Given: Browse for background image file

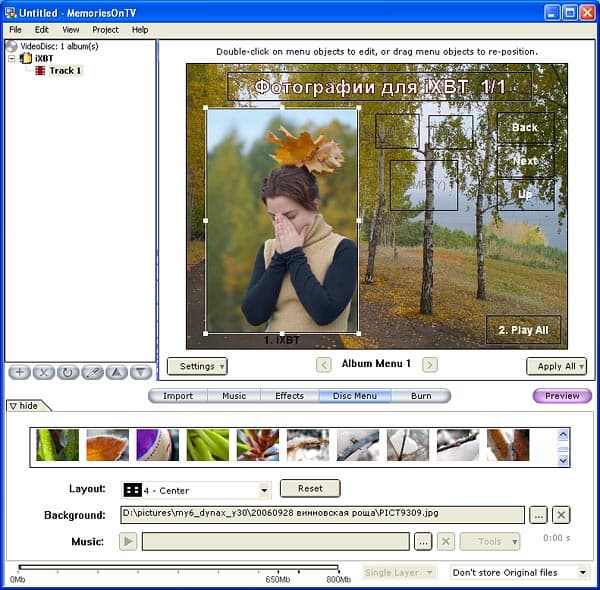Looking at the screenshot, I should [x=538, y=515].
